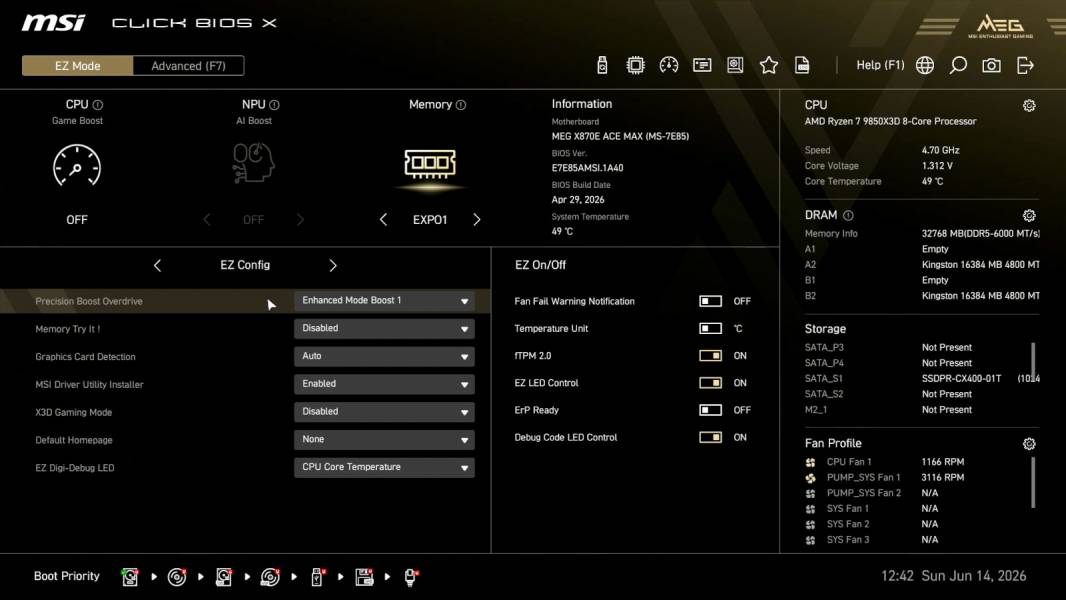Toggle the Temperature Unit switch

coord(710,328)
